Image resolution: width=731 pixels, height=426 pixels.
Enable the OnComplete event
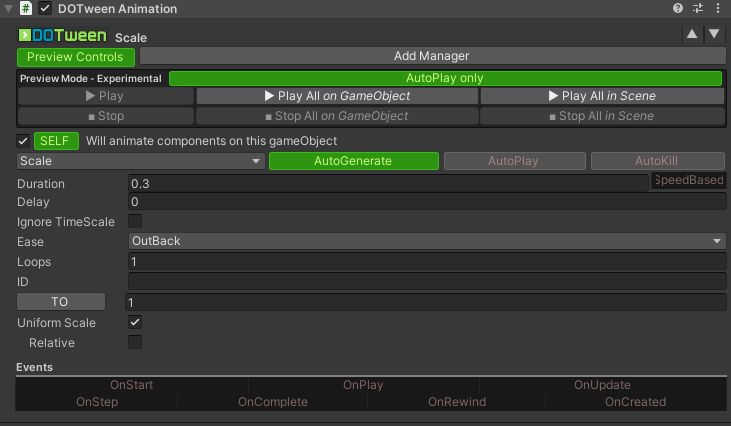(273, 402)
